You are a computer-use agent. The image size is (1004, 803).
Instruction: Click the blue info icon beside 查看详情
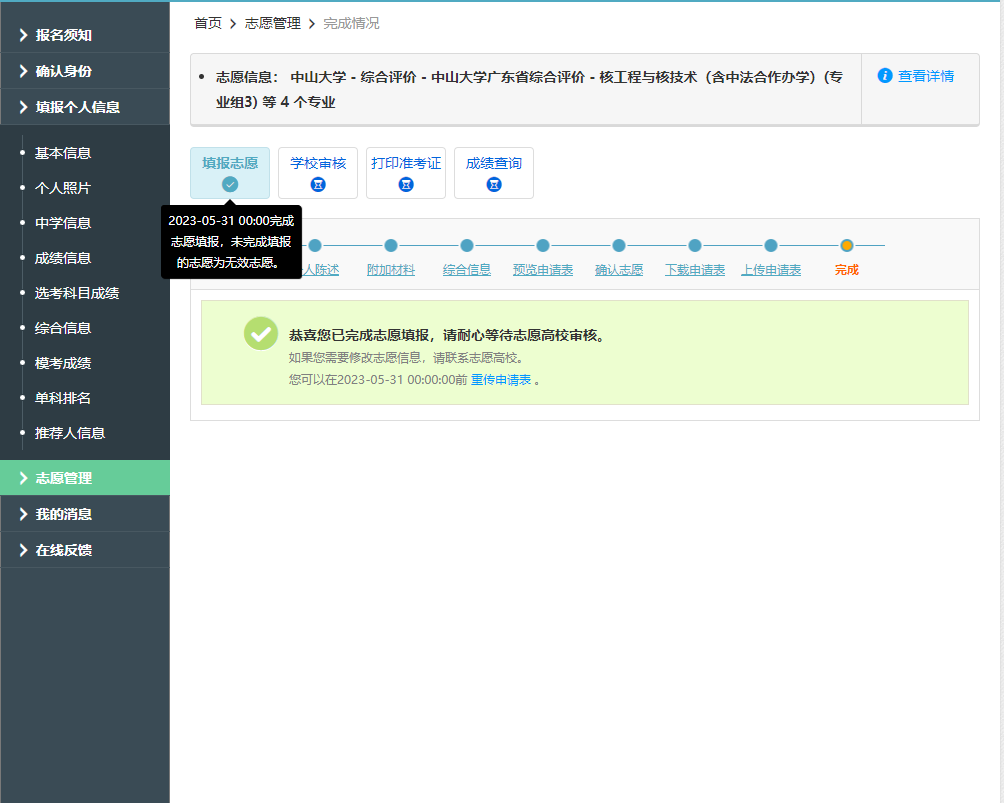click(x=885, y=76)
